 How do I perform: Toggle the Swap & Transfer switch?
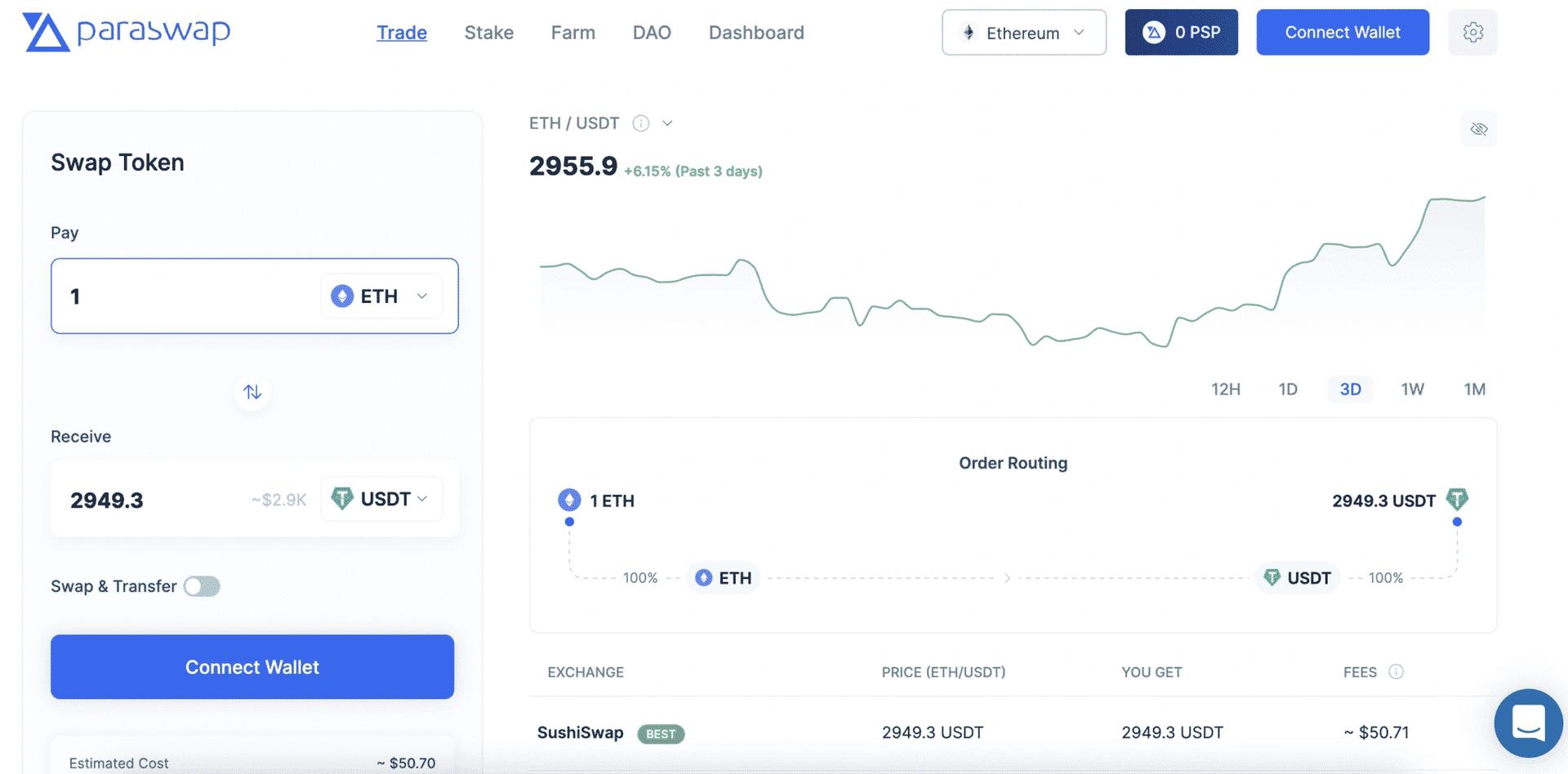click(202, 586)
